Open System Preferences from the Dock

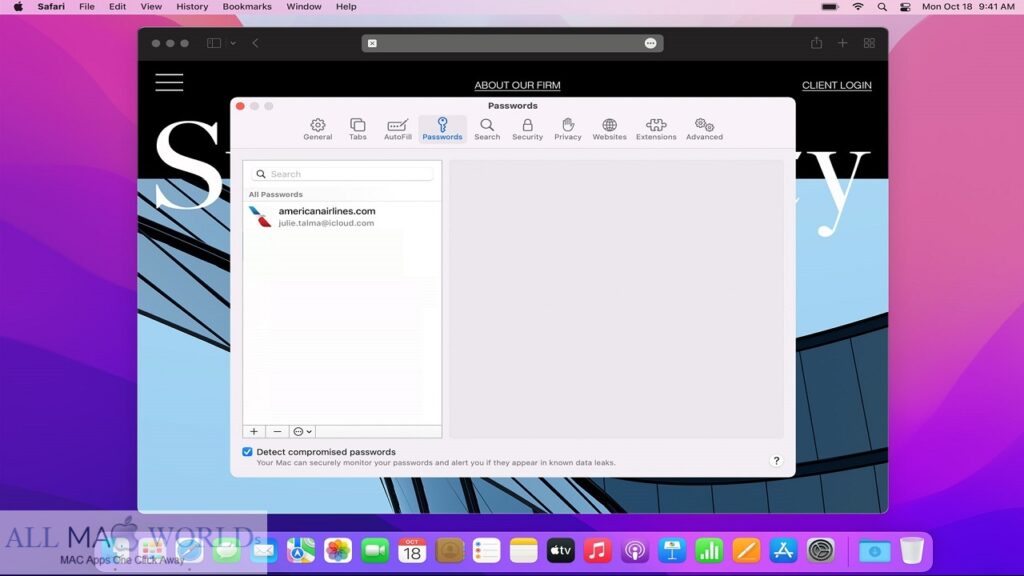click(x=821, y=551)
